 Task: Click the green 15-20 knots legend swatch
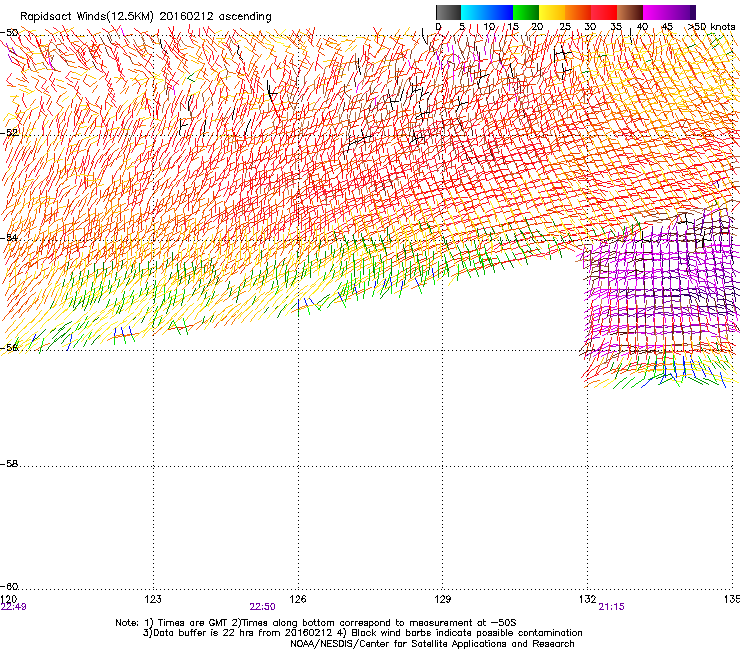[x=526, y=12]
